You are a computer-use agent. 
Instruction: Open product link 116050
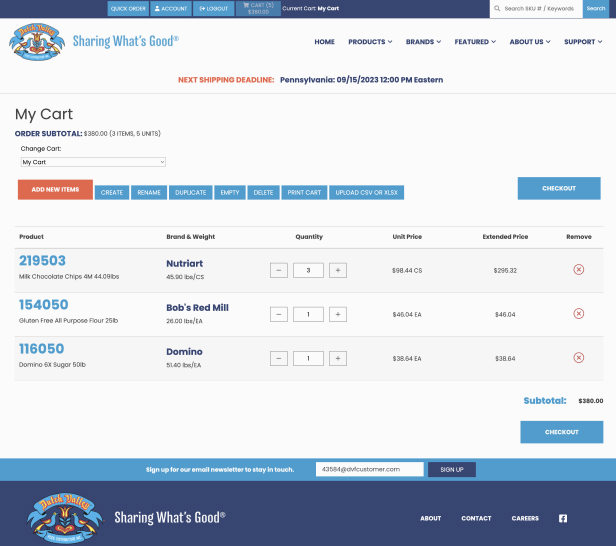click(x=42, y=349)
